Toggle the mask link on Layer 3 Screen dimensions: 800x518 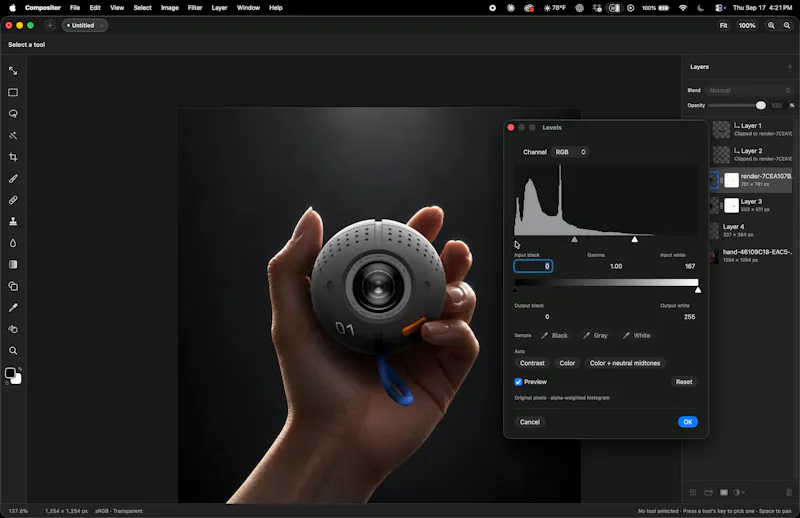click(x=721, y=206)
